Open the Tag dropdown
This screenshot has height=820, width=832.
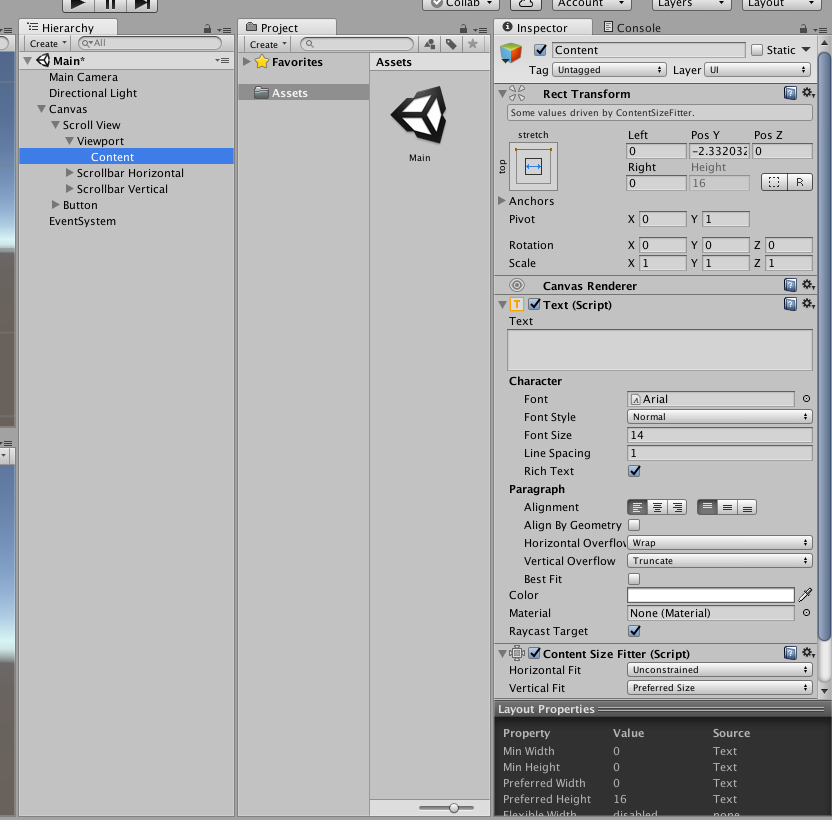pyautogui.click(x=609, y=70)
